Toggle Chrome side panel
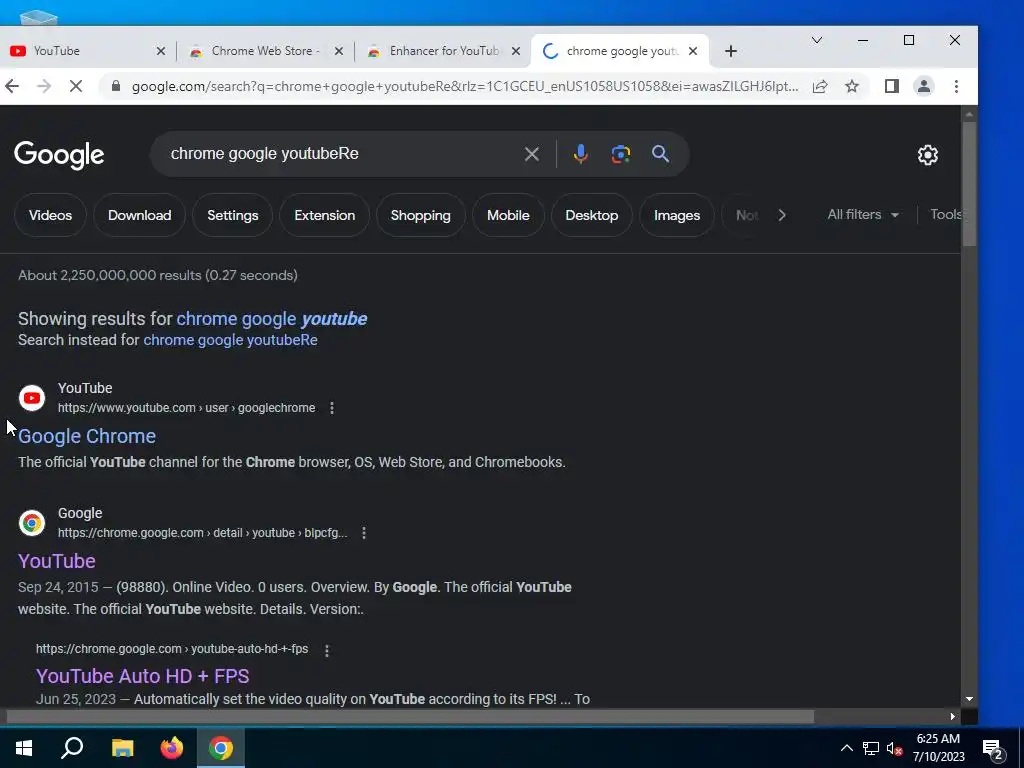 pos(891,86)
